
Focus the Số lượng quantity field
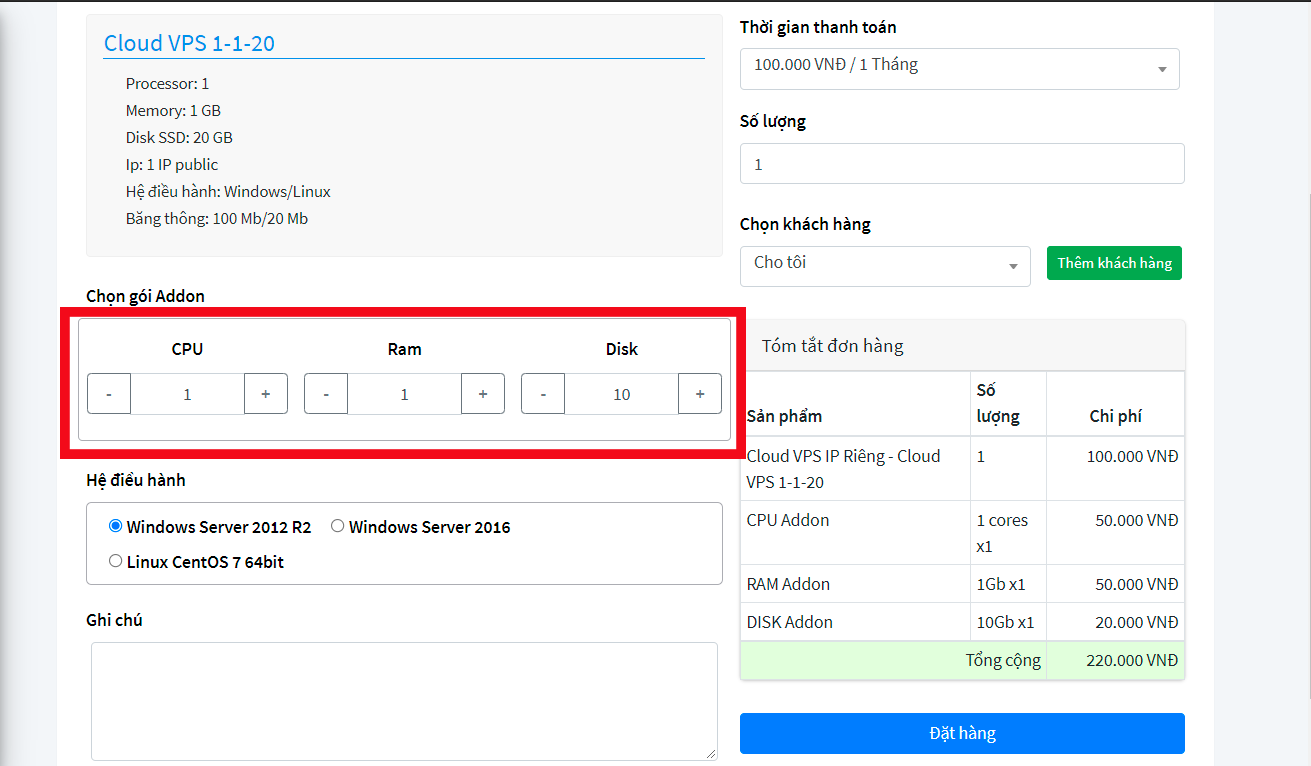(x=961, y=164)
